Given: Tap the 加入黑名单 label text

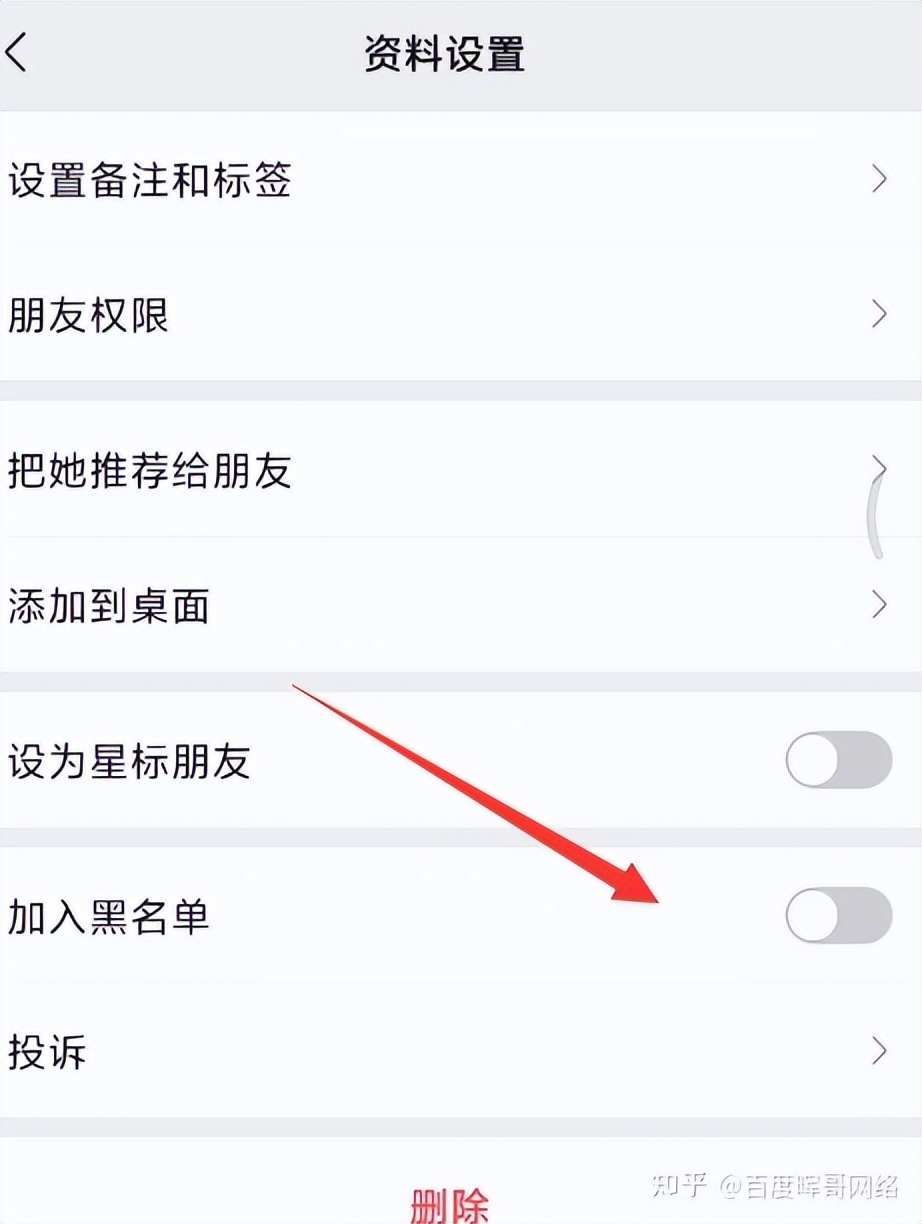Looking at the screenshot, I should 109,916.
